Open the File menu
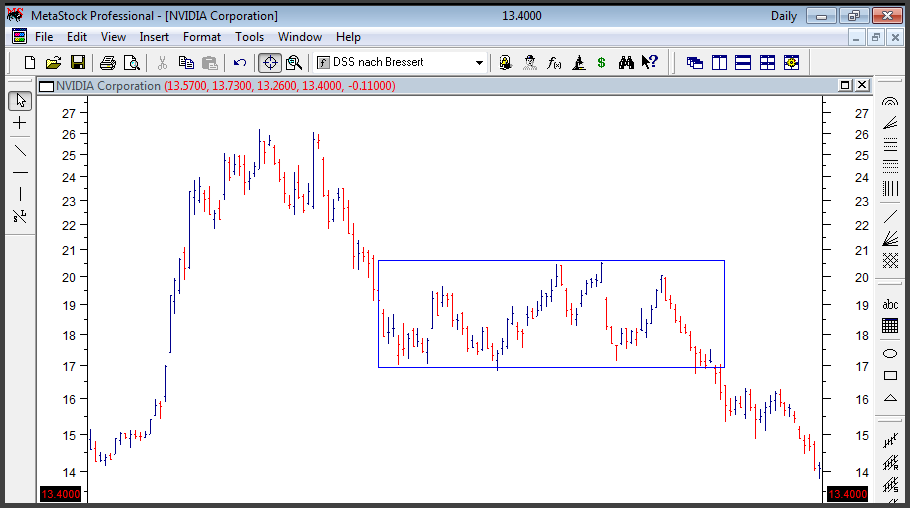The image size is (910, 508). (44, 37)
